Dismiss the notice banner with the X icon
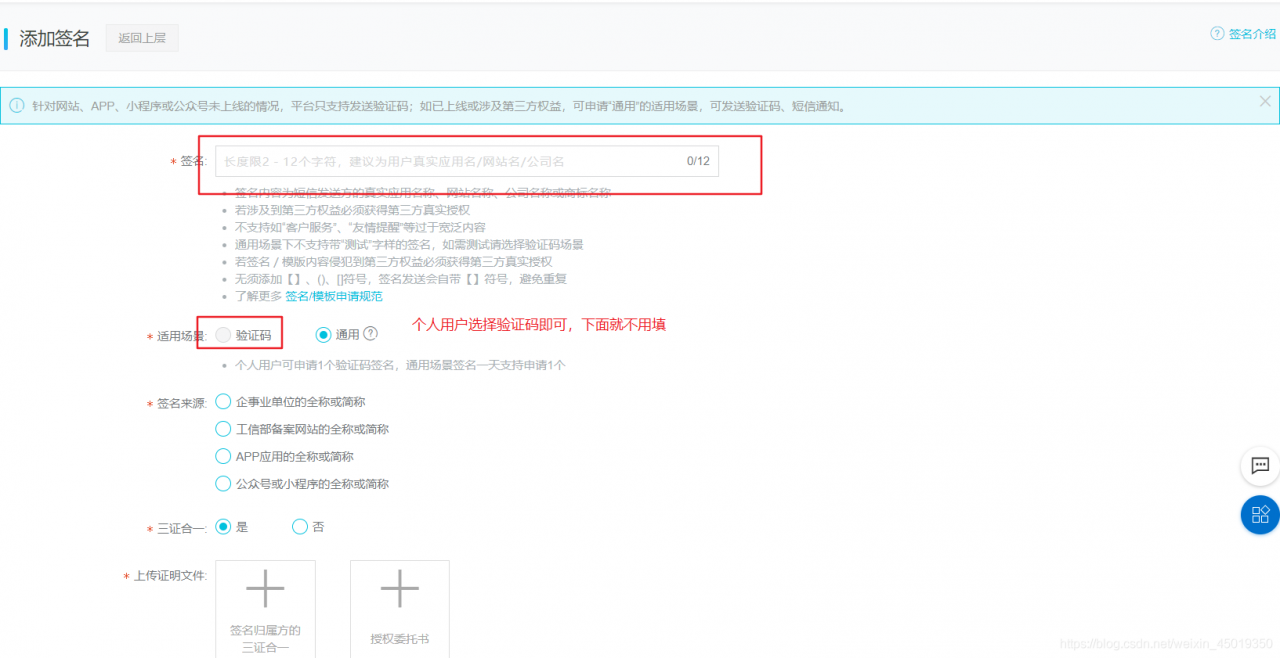The width and height of the screenshot is (1280, 658). coord(1264,100)
